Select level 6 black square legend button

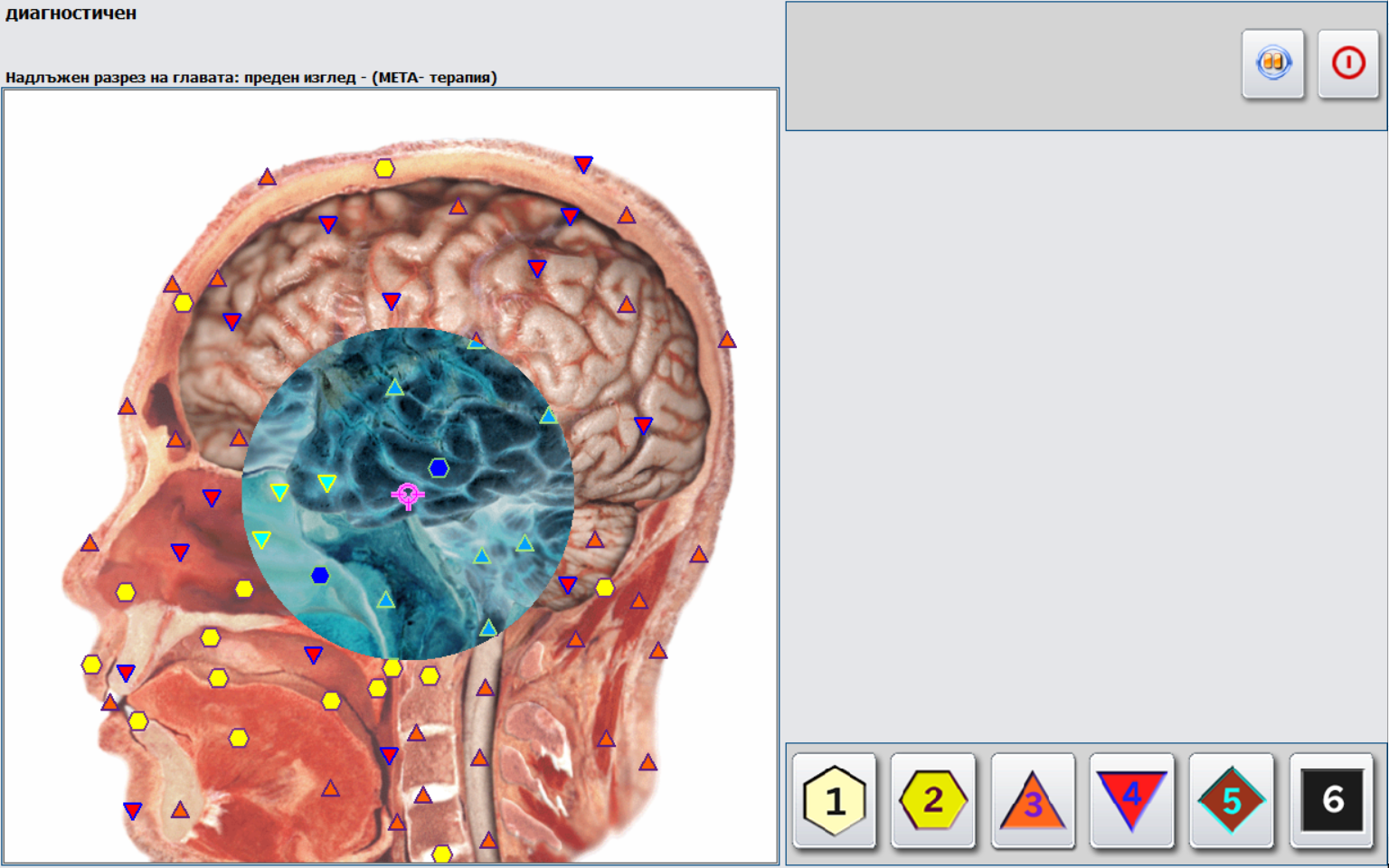(x=1331, y=800)
